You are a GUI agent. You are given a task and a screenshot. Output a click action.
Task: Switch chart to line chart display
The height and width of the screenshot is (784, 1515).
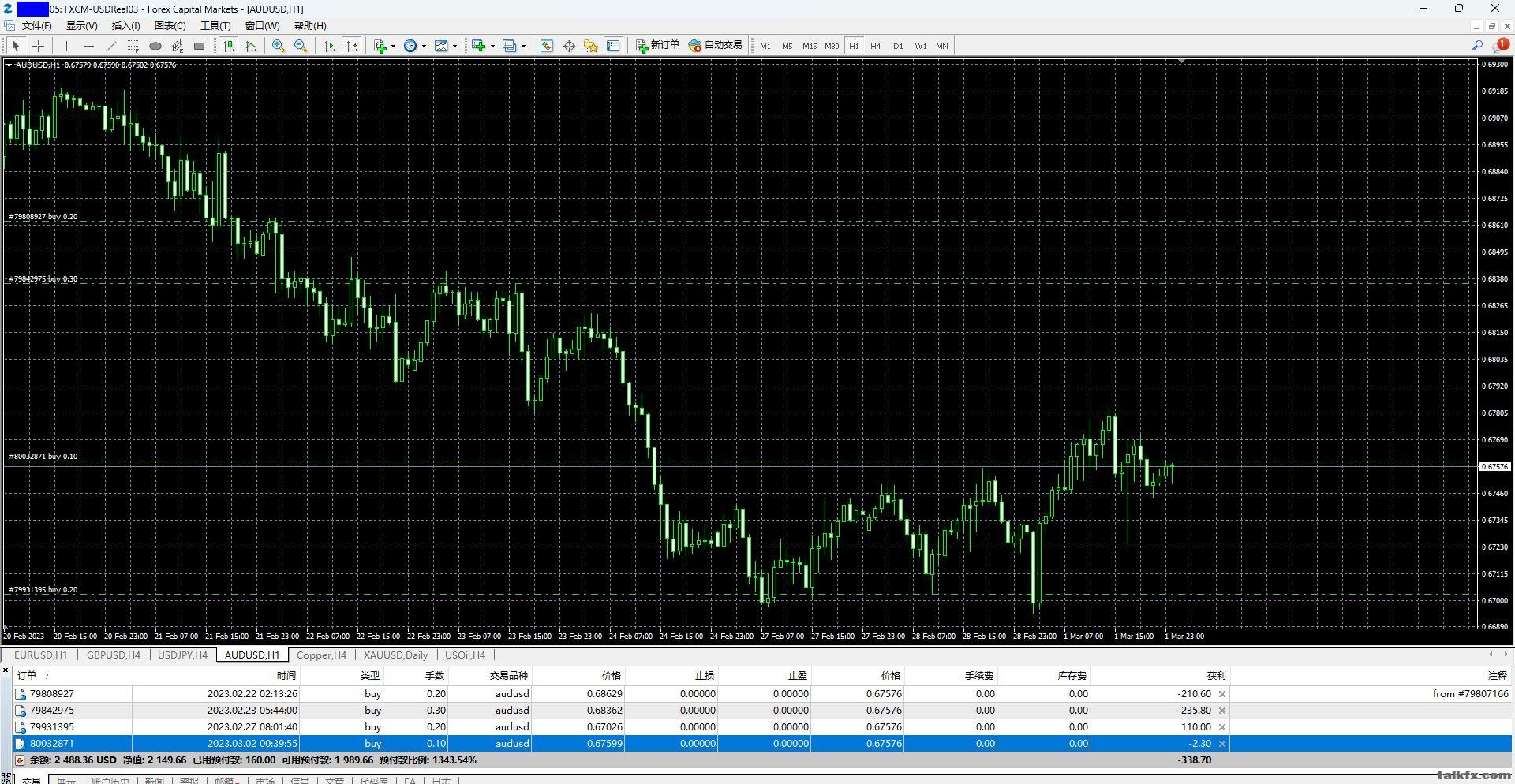251,46
